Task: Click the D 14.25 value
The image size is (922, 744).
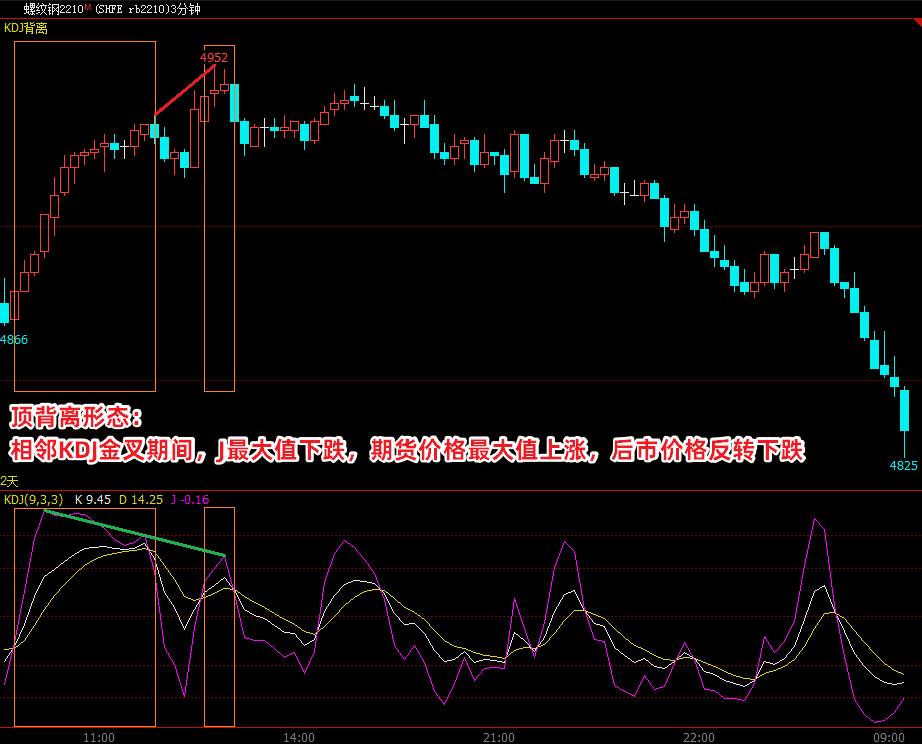Action: pos(141,500)
